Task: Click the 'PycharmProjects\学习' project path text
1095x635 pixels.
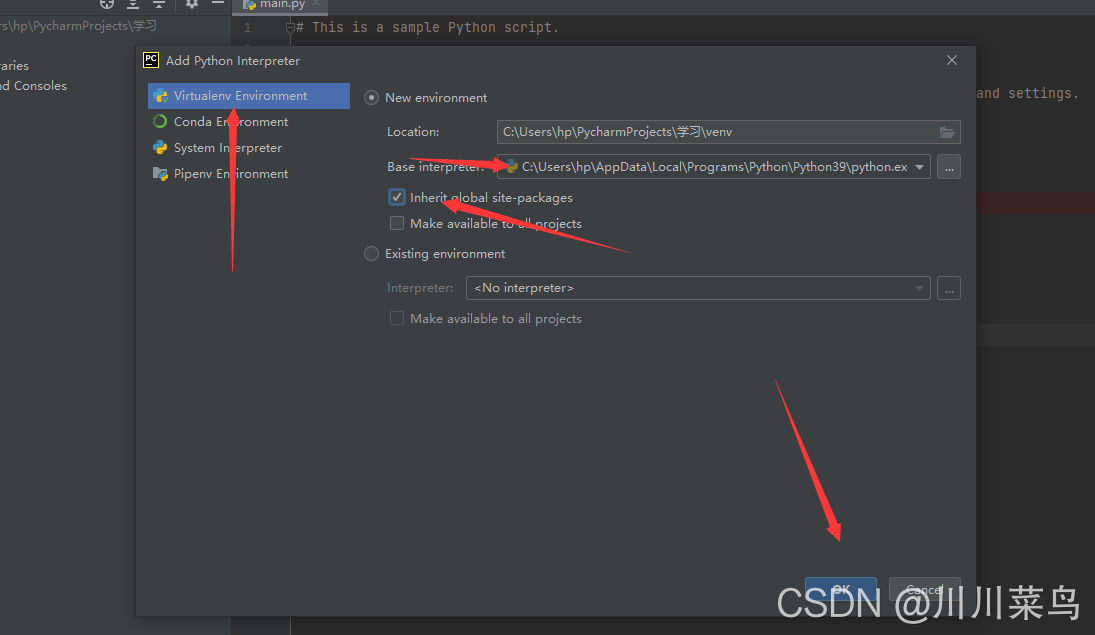Action: coord(94,26)
